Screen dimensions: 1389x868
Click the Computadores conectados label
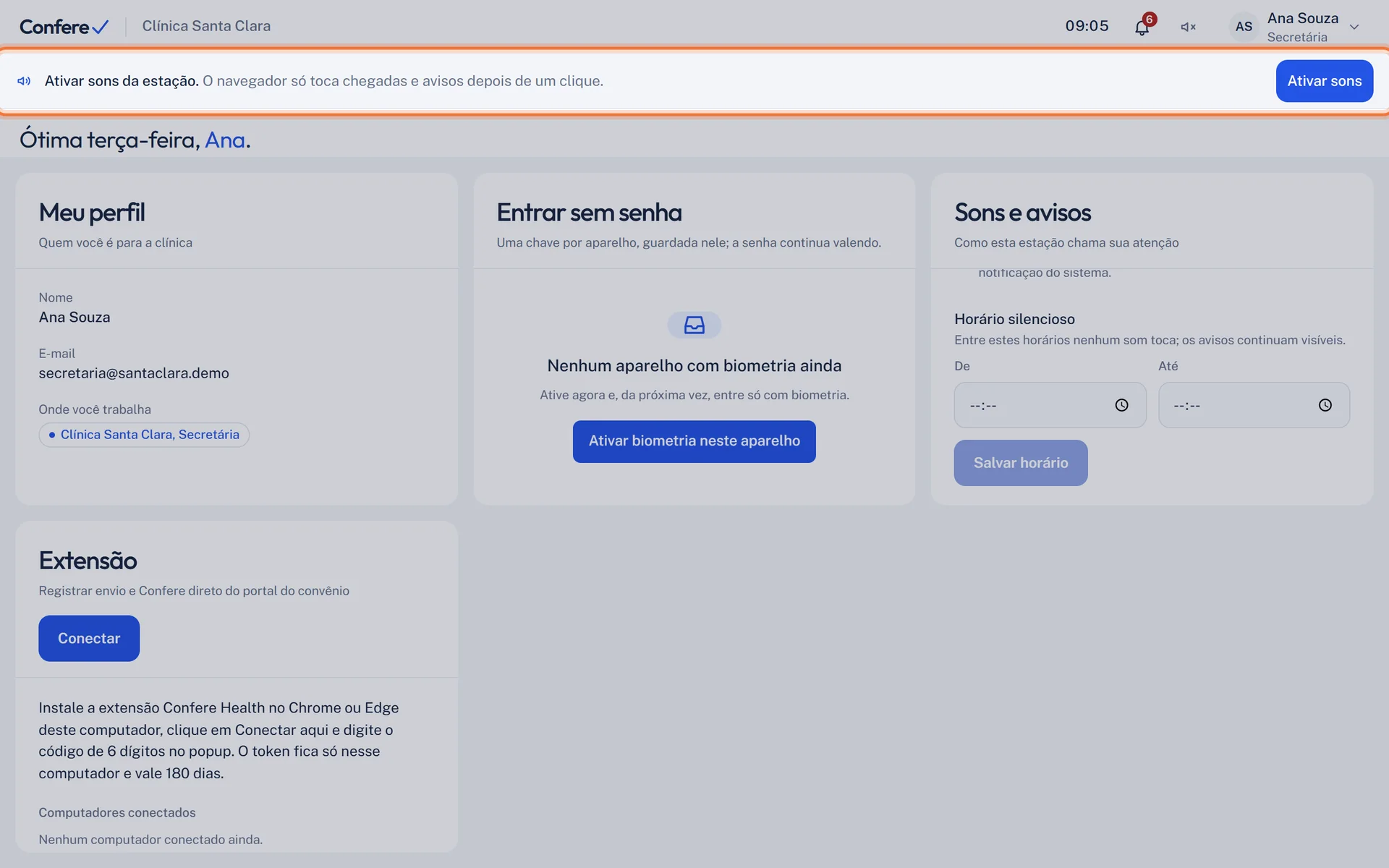pos(117,812)
